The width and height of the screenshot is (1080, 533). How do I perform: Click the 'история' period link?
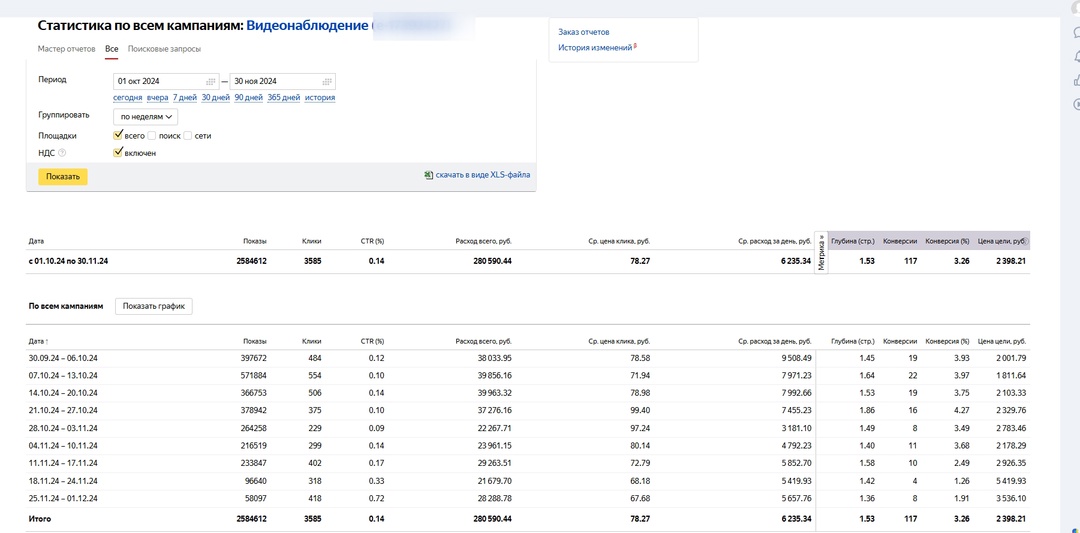point(320,98)
